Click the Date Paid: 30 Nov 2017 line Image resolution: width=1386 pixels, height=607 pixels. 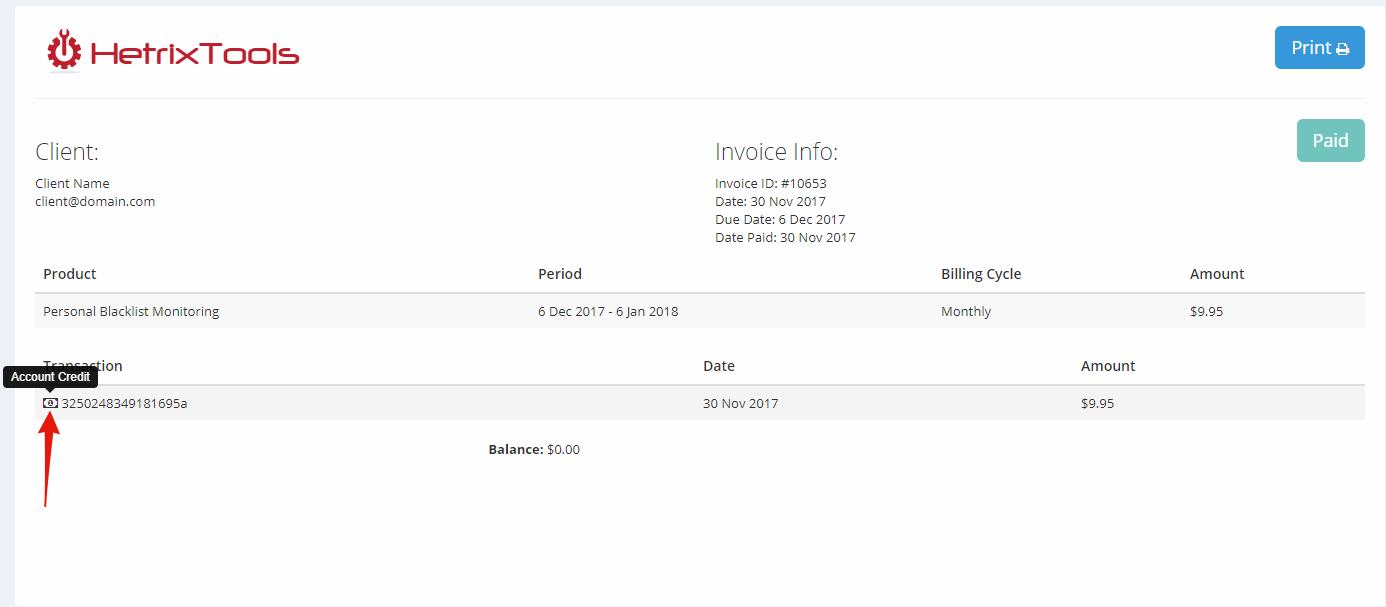(x=785, y=237)
